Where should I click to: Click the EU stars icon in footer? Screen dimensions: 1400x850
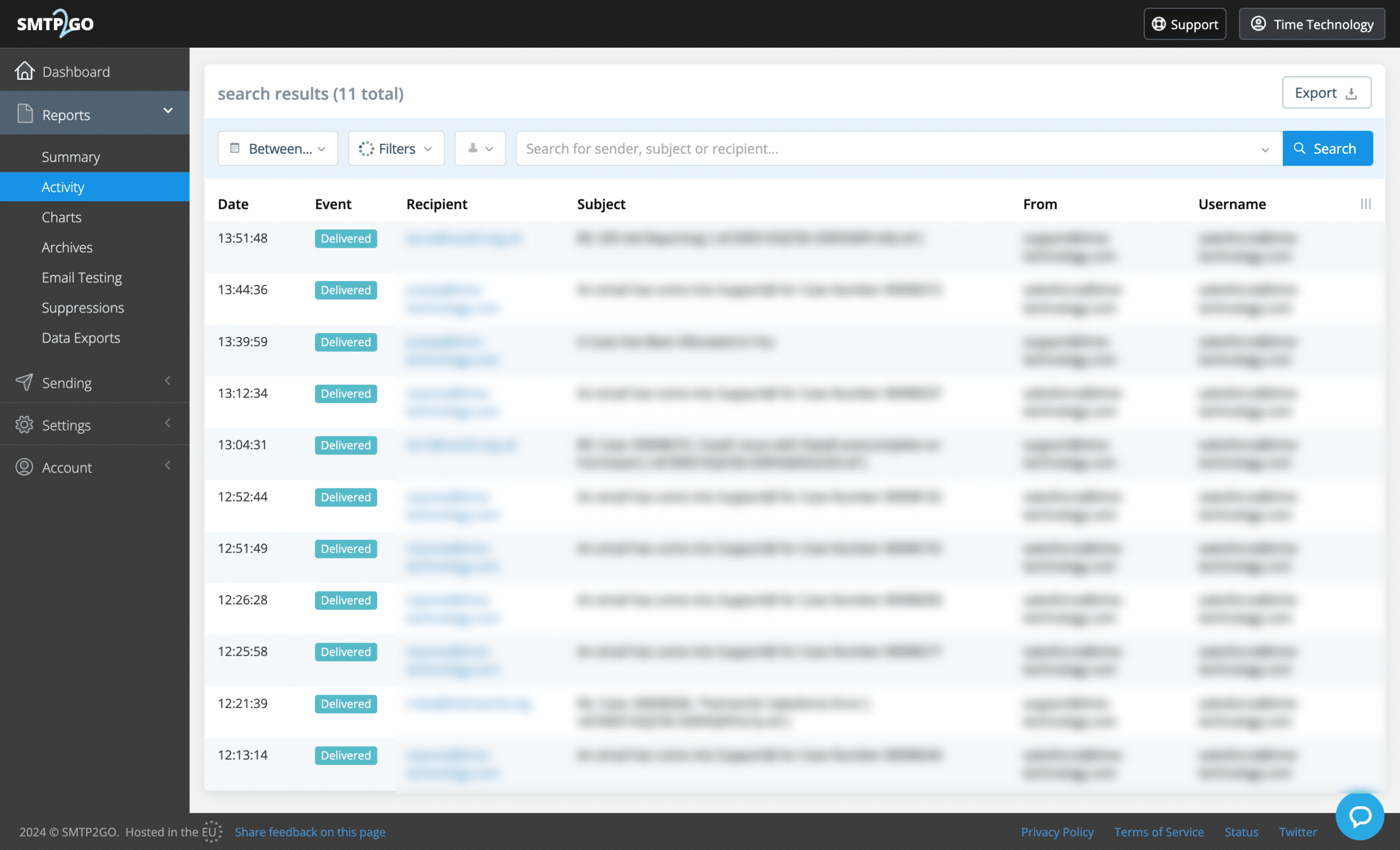(212, 831)
